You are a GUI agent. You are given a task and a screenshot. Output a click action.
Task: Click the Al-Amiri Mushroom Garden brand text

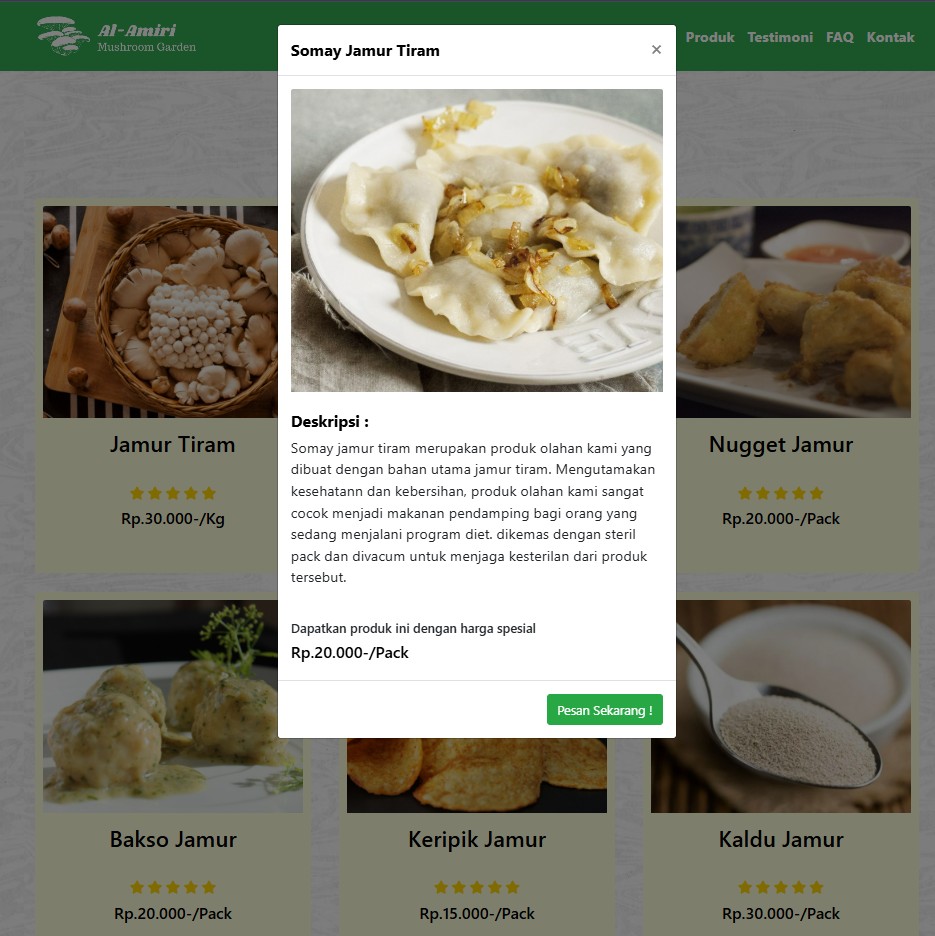146,38
